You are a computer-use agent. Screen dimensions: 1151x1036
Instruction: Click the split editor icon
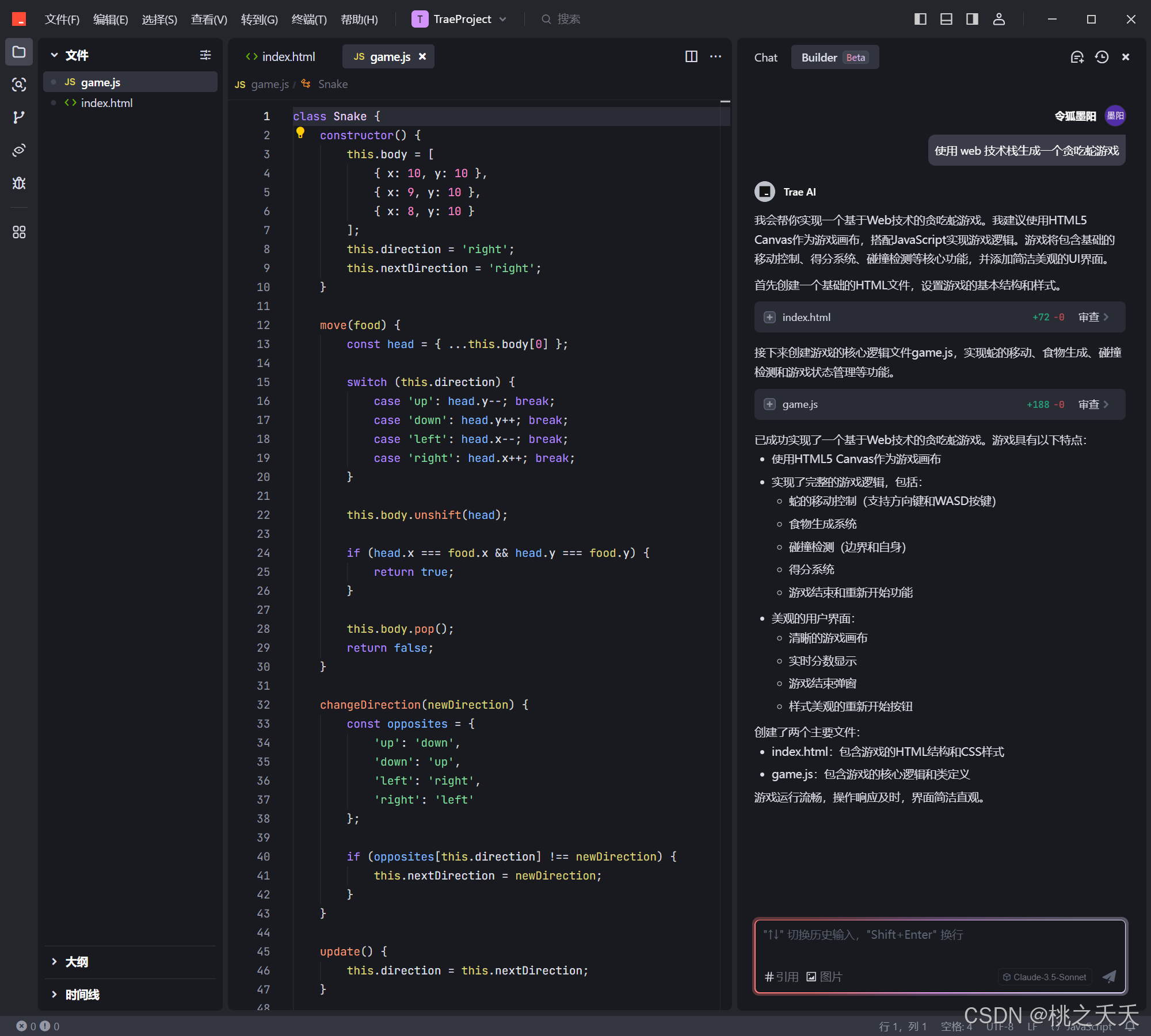[691, 56]
